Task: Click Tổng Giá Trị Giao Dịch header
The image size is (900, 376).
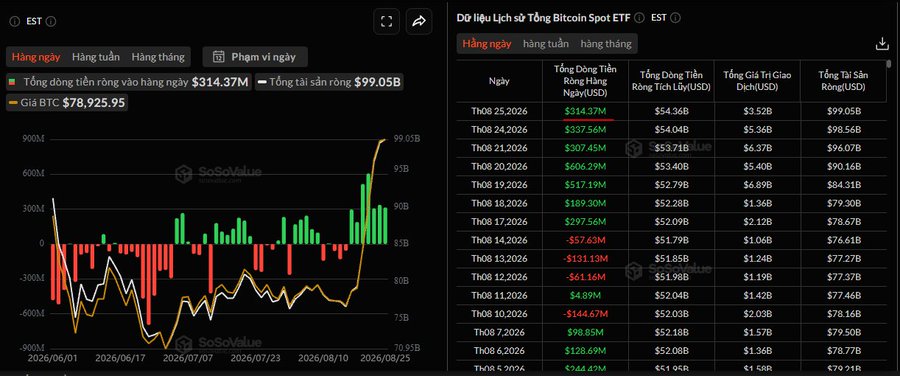Action: coord(758,81)
